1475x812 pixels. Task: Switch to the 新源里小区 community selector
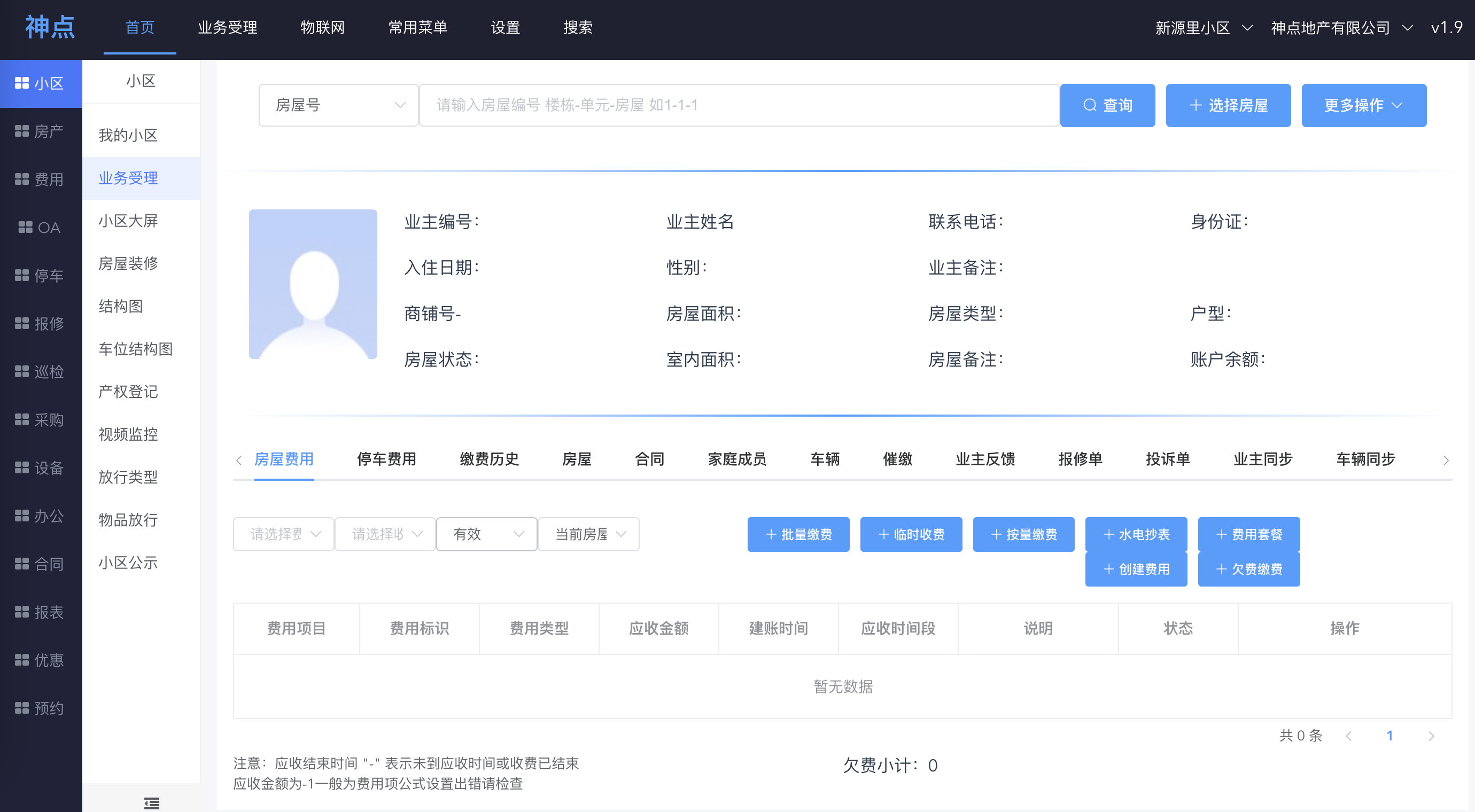click(x=1203, y=27)
